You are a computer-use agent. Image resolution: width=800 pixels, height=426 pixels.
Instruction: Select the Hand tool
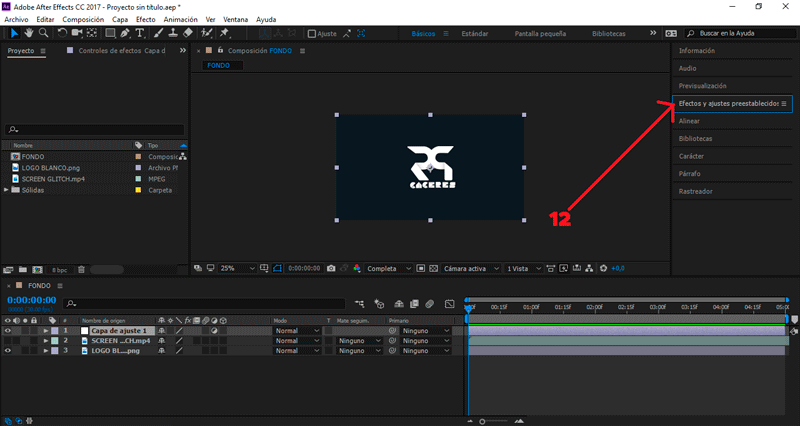[29, 33]
